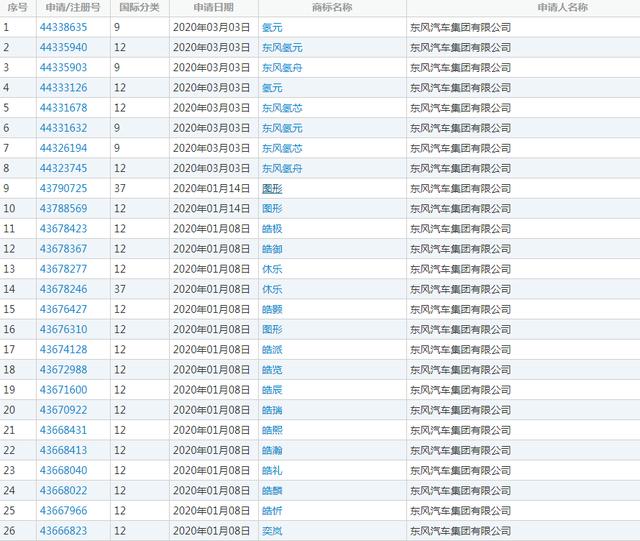Open application number 43668431
This screenshot has height=541, width=640.
tap(63, 430)
